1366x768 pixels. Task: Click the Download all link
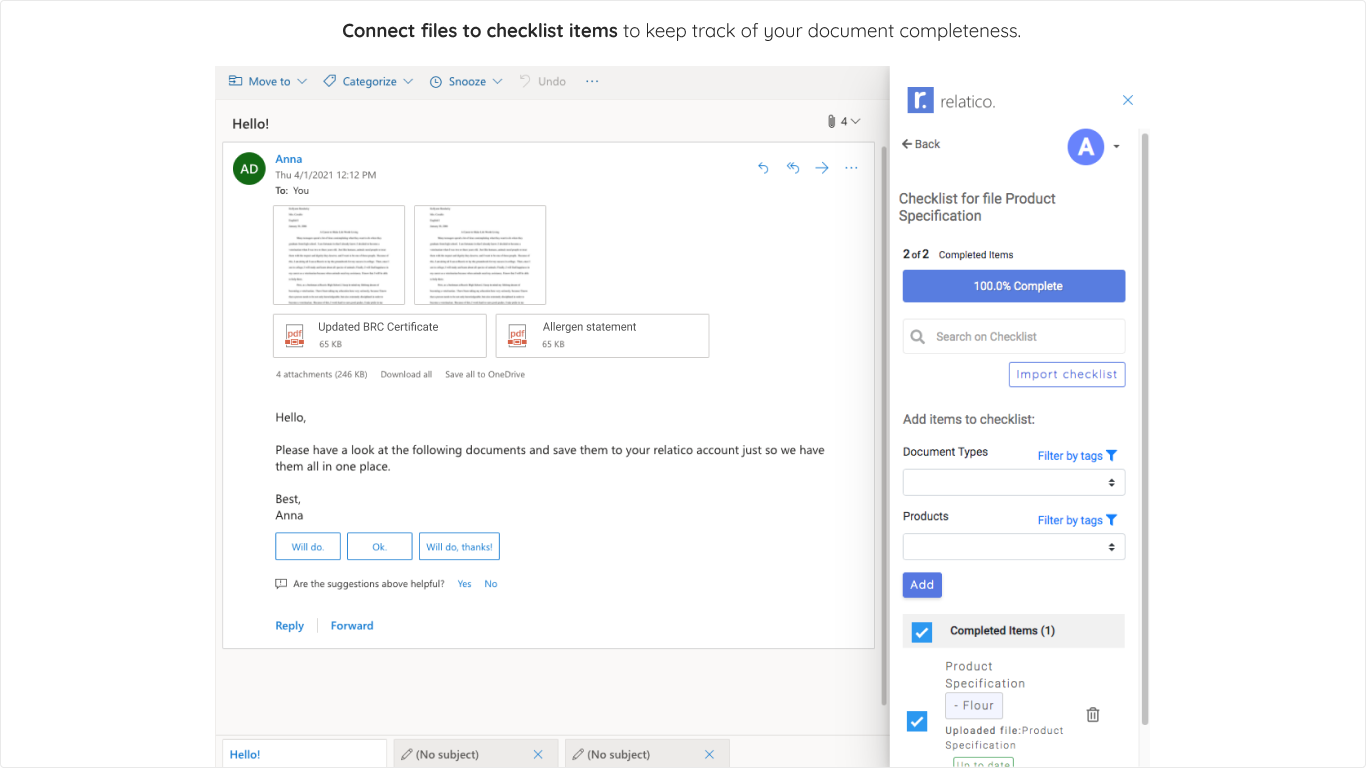click(x=406, y=374)
